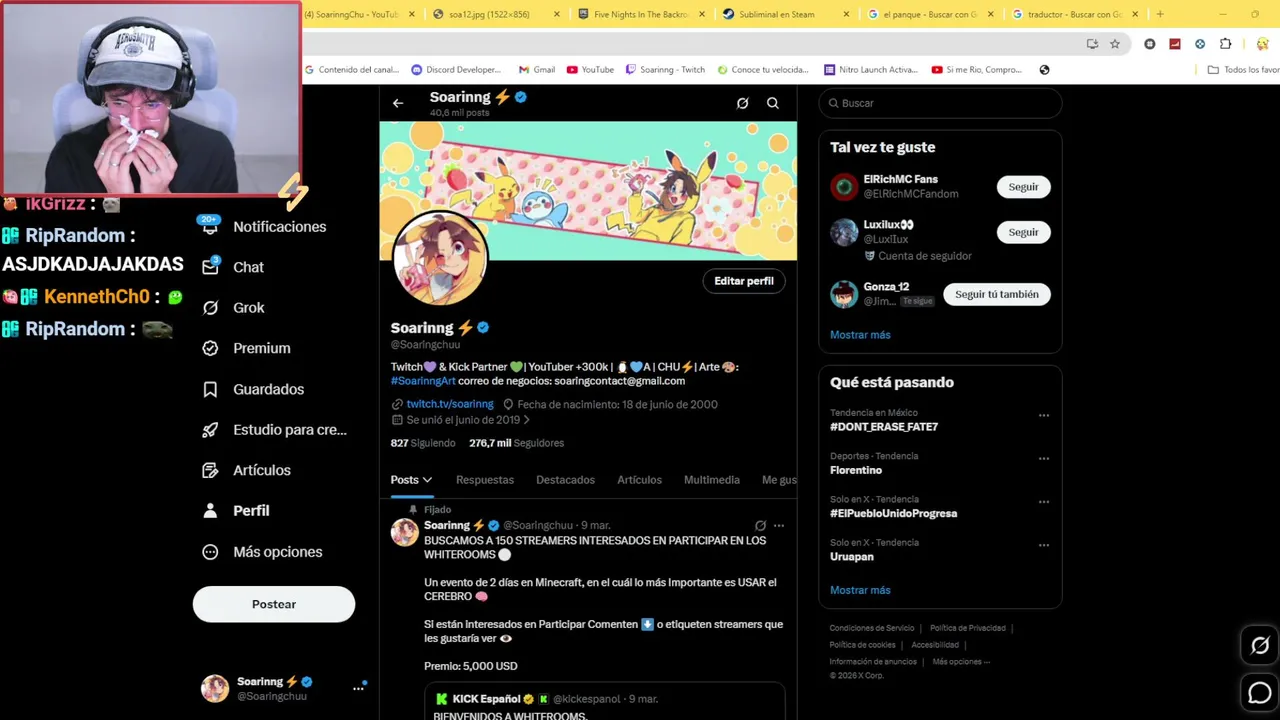Open the Gmail bookmark
1280x720 pixels.
[x=537, y=70]
